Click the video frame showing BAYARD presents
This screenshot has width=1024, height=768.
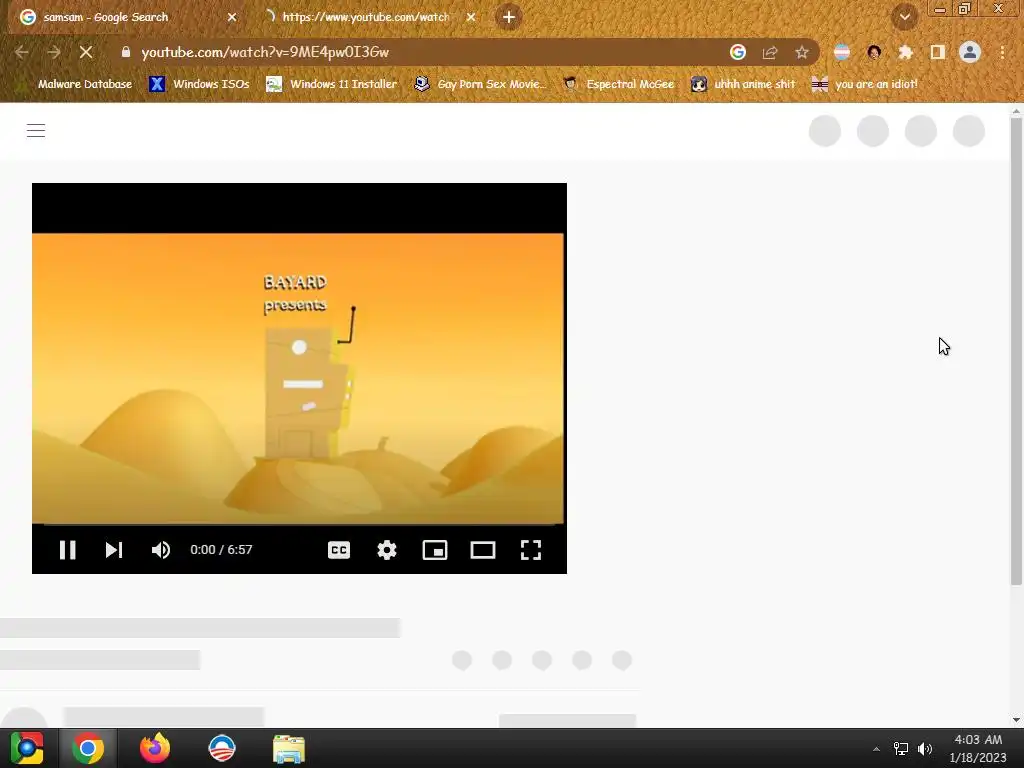pyautogui.click(x=298, y=378)
